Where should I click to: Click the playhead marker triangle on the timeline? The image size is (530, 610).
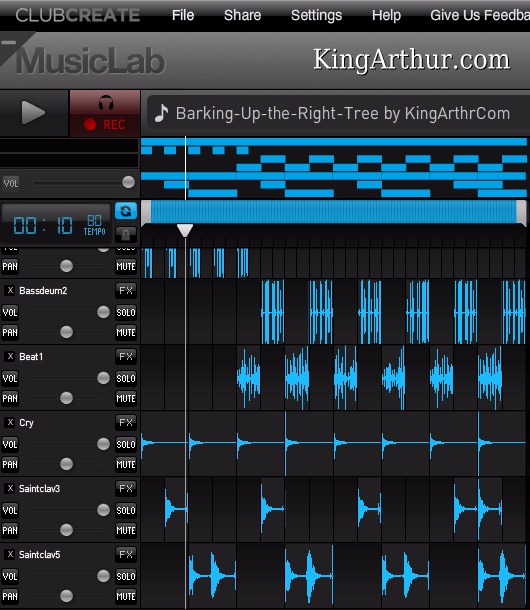point(185,230)
